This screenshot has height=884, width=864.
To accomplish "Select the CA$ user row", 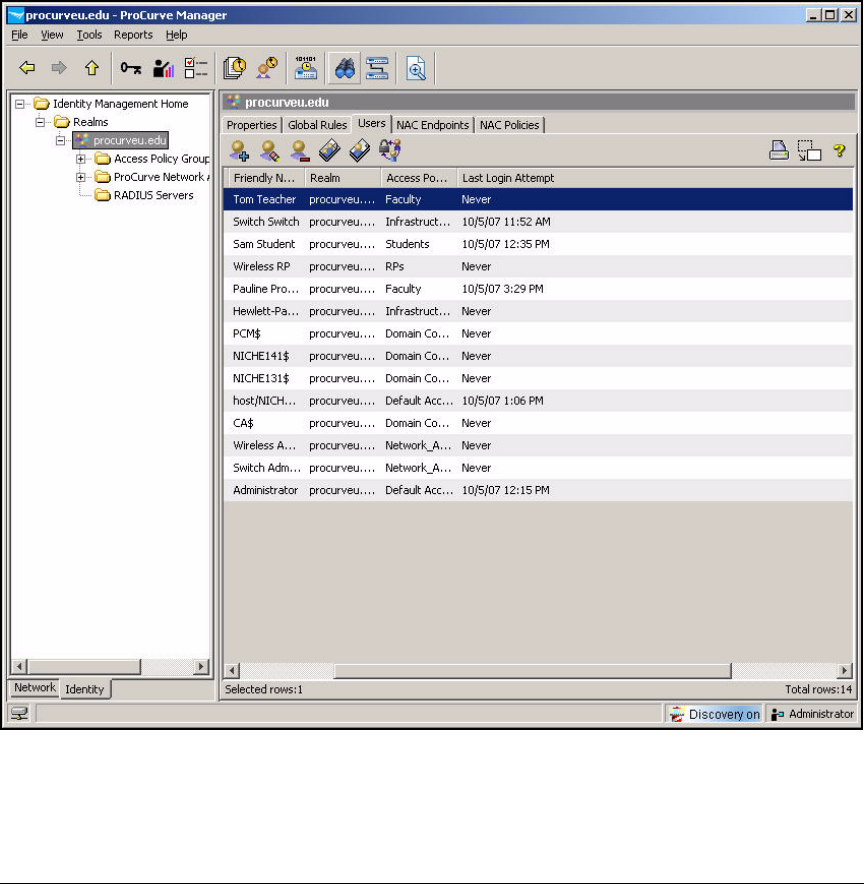I will (538, 423).
